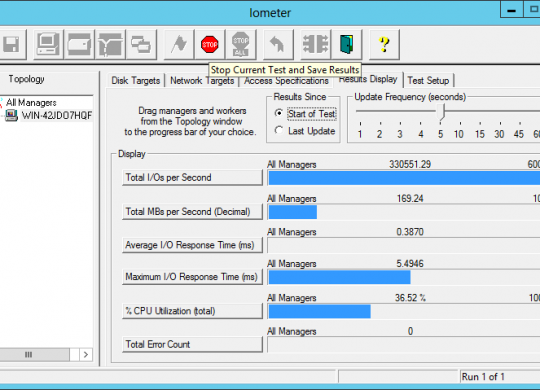Click the 36.52 % CPU value

click(x=410, y=298)
